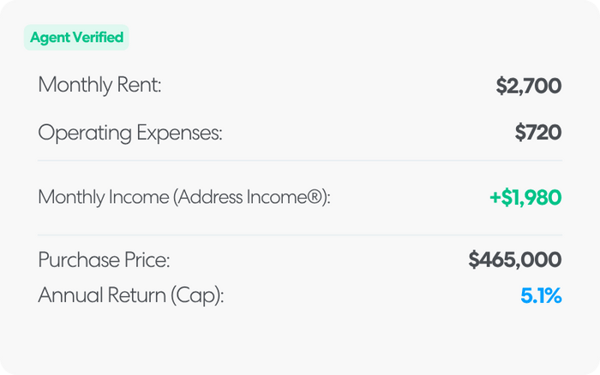The height and width of the screenshot is (375, 600).
Task: Click the registered trademark symbol after Address Income
Action: (314, 197)
